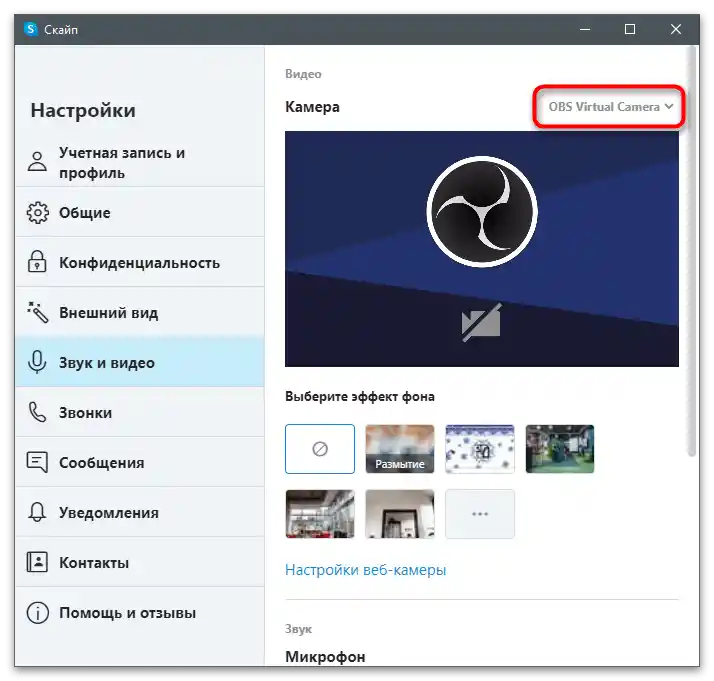Click the phone handset icon for Звонки
Viewport: 714px width, 681px height.
37,412
